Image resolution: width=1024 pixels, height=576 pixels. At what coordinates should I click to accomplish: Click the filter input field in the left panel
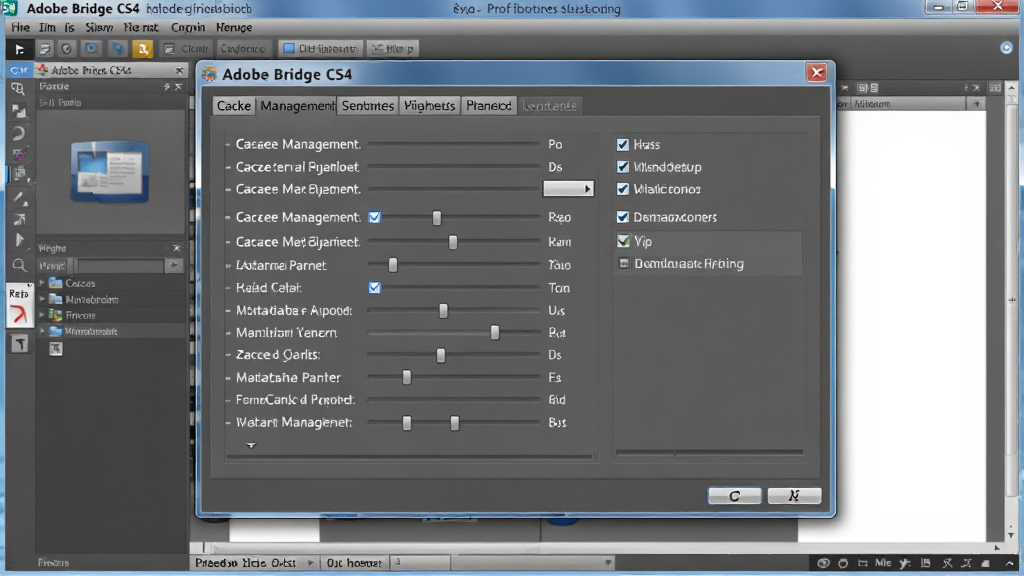pos(119,265)
